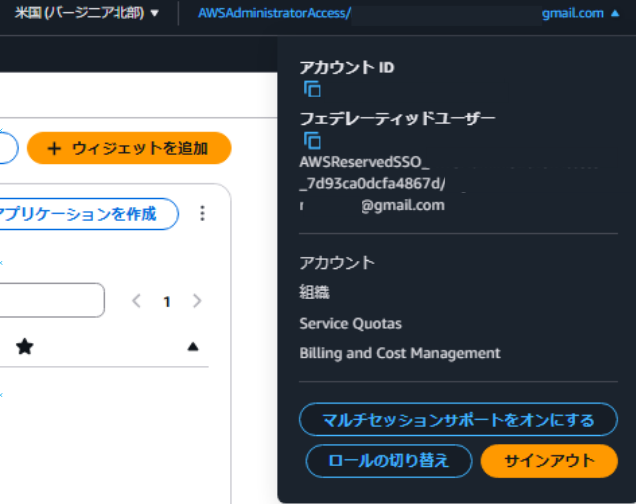Select page number 1

coord(167,302)
